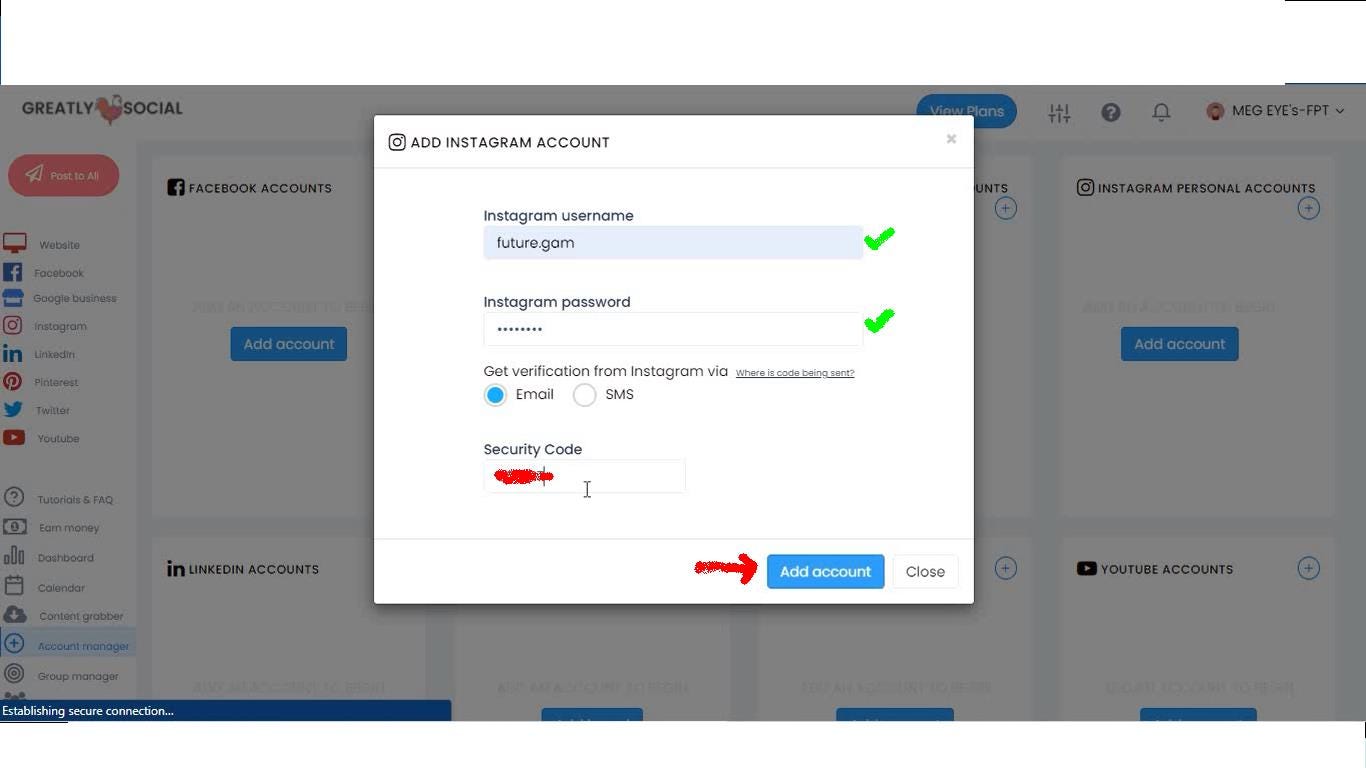
Task: Click the Instagram password field
Action: tap(673, 329)
